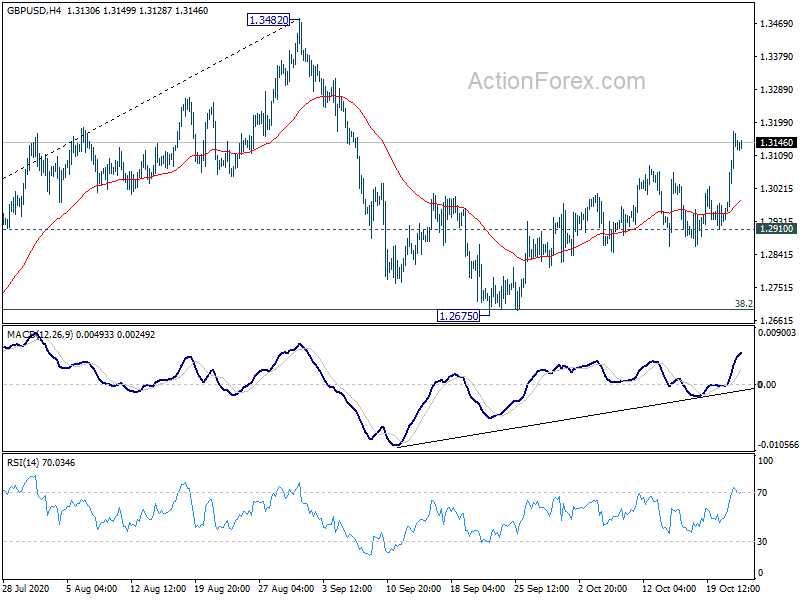The image size is (800, 600).
Task: Click the 19 Aug 20:00 time label
Action: point(222,589)
